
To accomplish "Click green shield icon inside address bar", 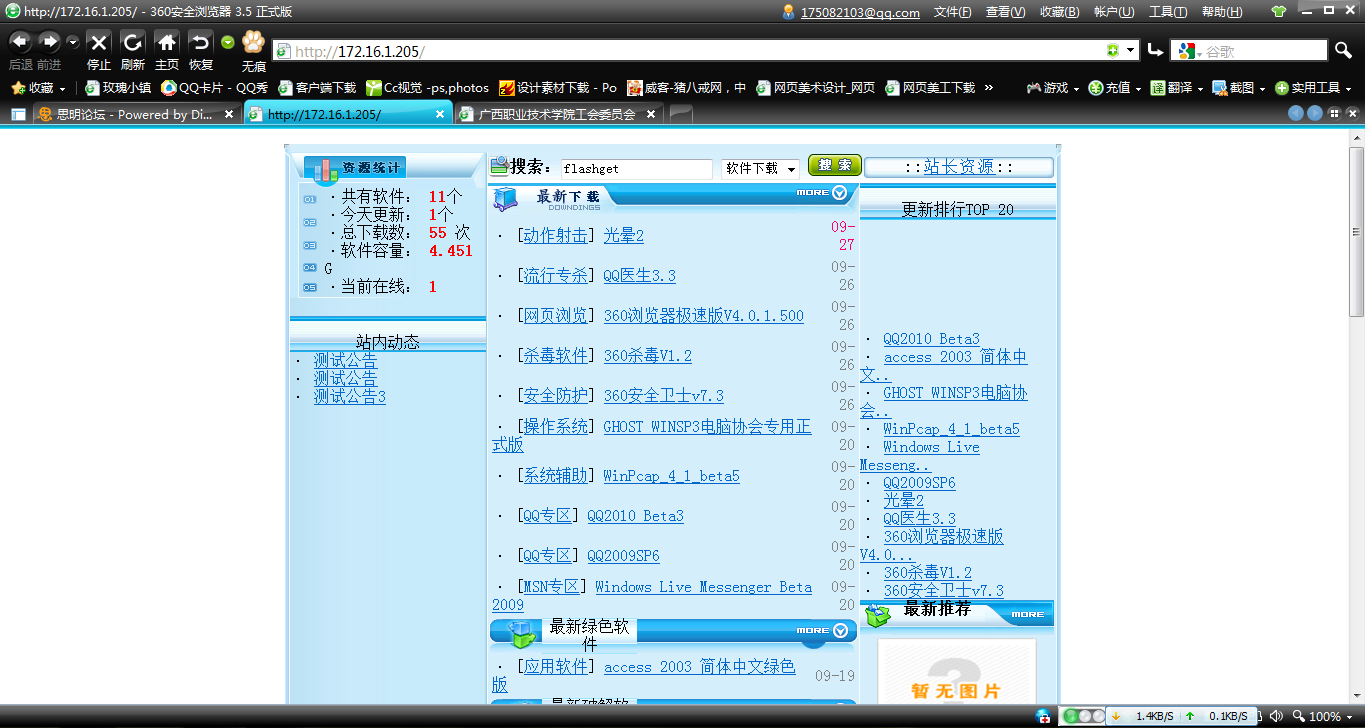I will 1113,50.
